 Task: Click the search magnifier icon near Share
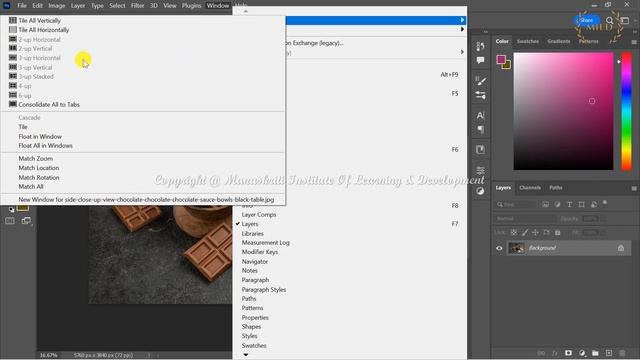tap(609, 20)
